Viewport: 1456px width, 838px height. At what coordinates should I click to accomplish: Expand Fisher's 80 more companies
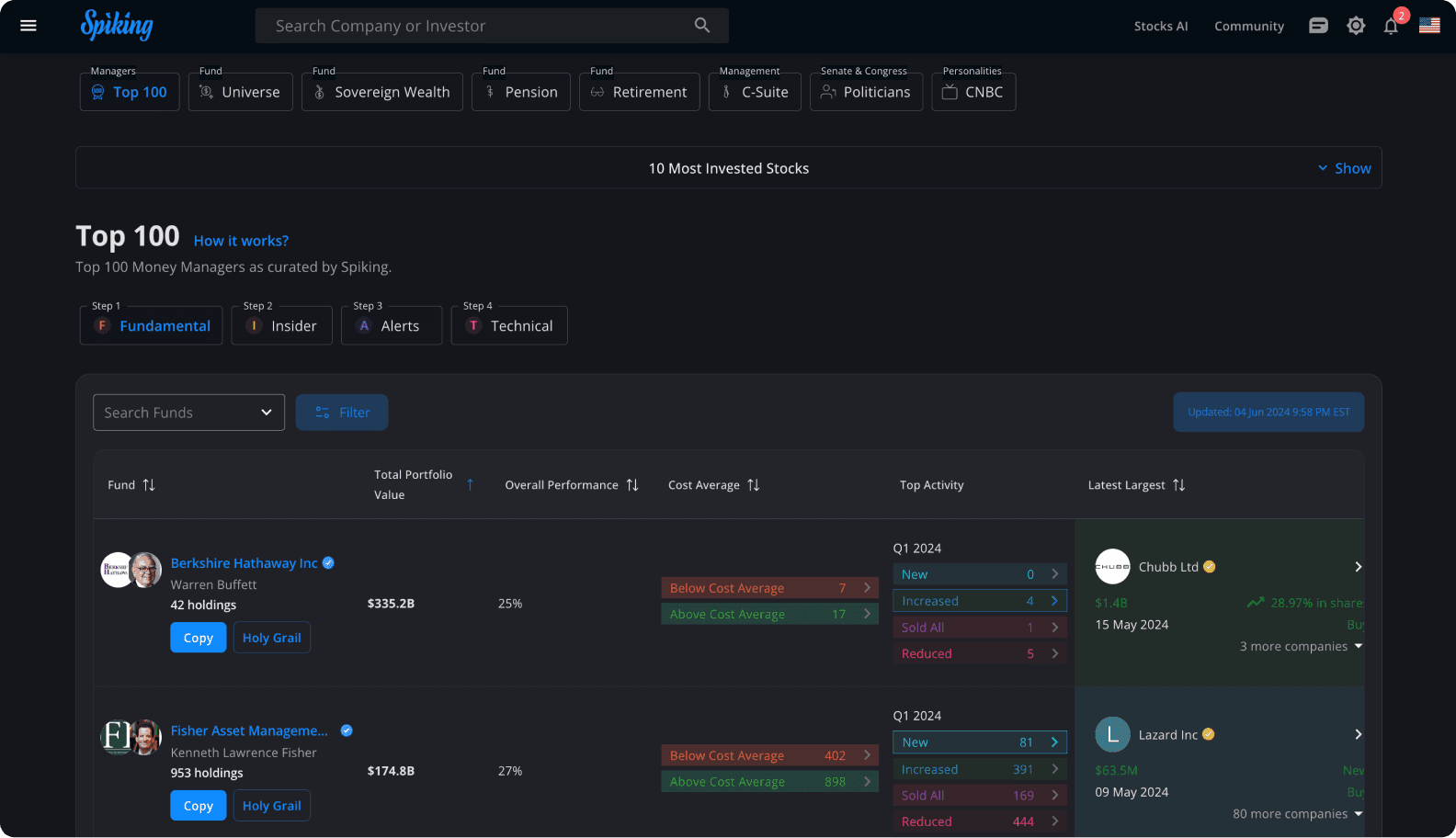click(x=1297, y=813)
